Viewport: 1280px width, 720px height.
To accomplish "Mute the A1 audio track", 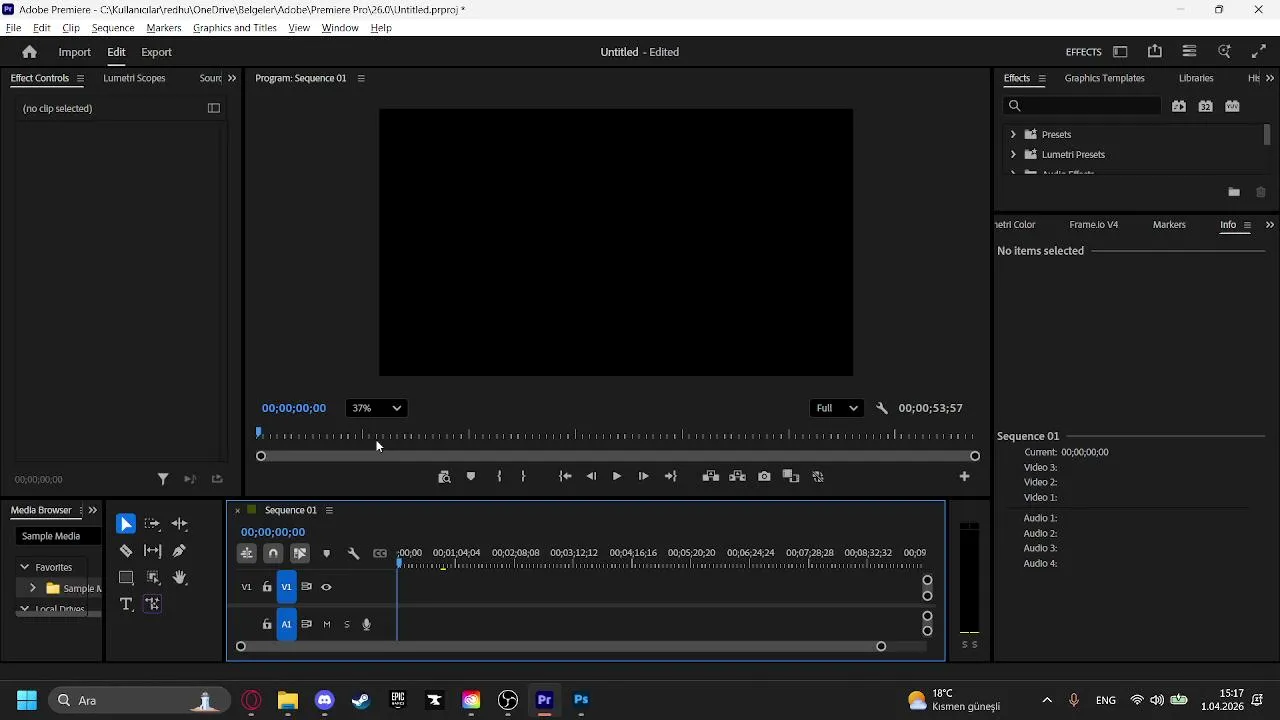I will tap(327, 624).
